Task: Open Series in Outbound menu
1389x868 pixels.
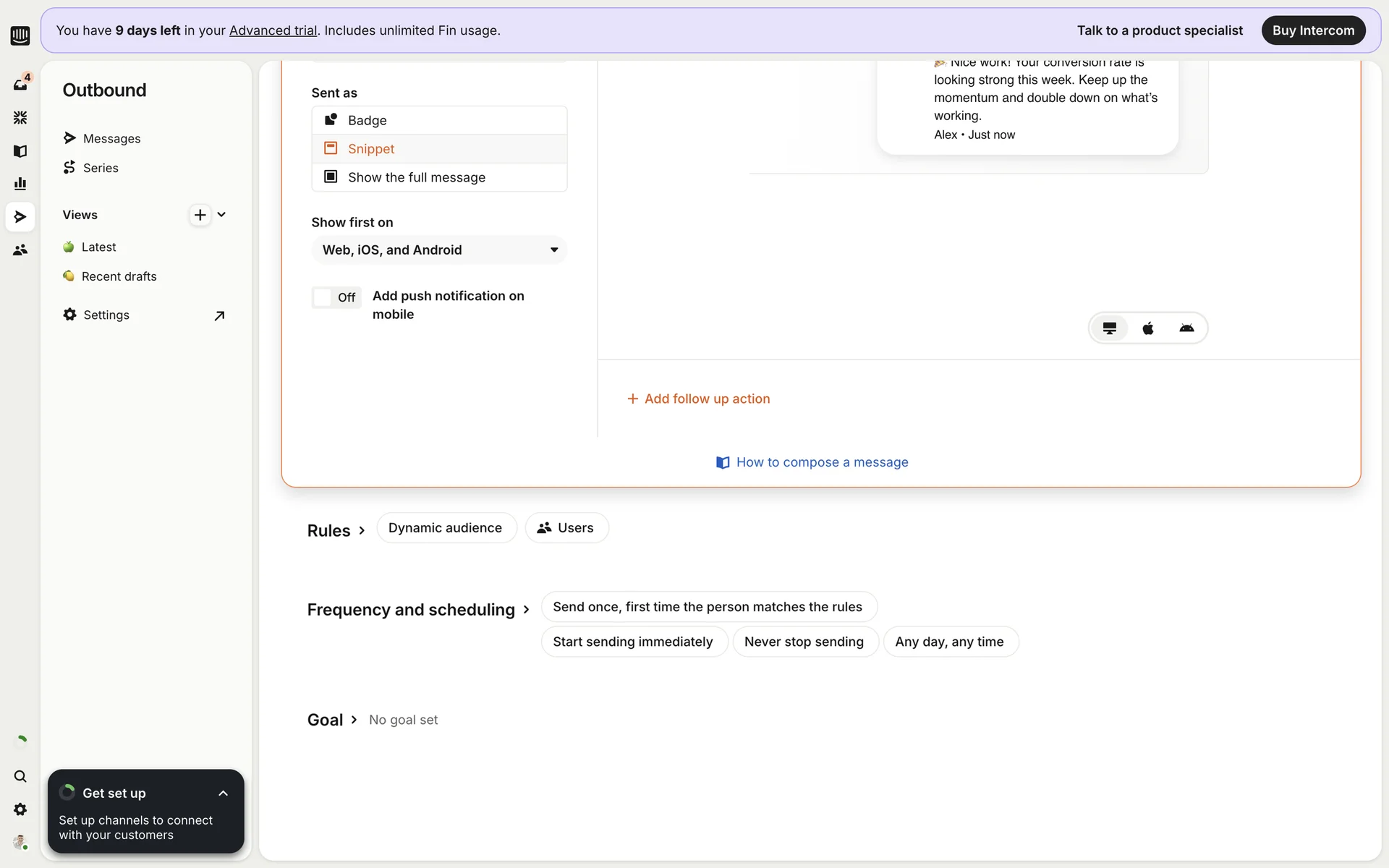Action: point(101,168)
